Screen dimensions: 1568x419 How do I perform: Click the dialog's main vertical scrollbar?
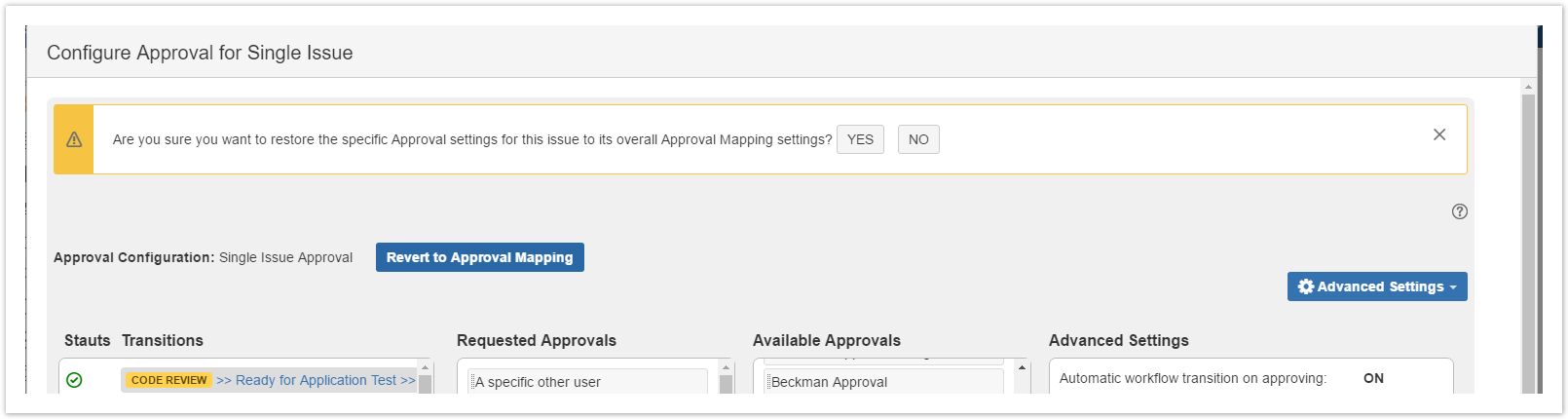(1528, 243)
